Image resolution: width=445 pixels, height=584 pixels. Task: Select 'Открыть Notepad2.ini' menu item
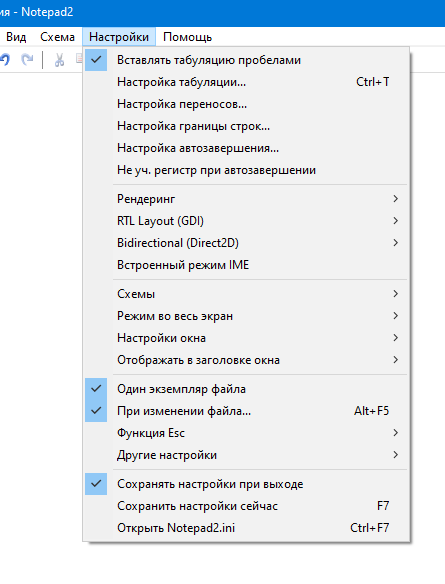247,528
